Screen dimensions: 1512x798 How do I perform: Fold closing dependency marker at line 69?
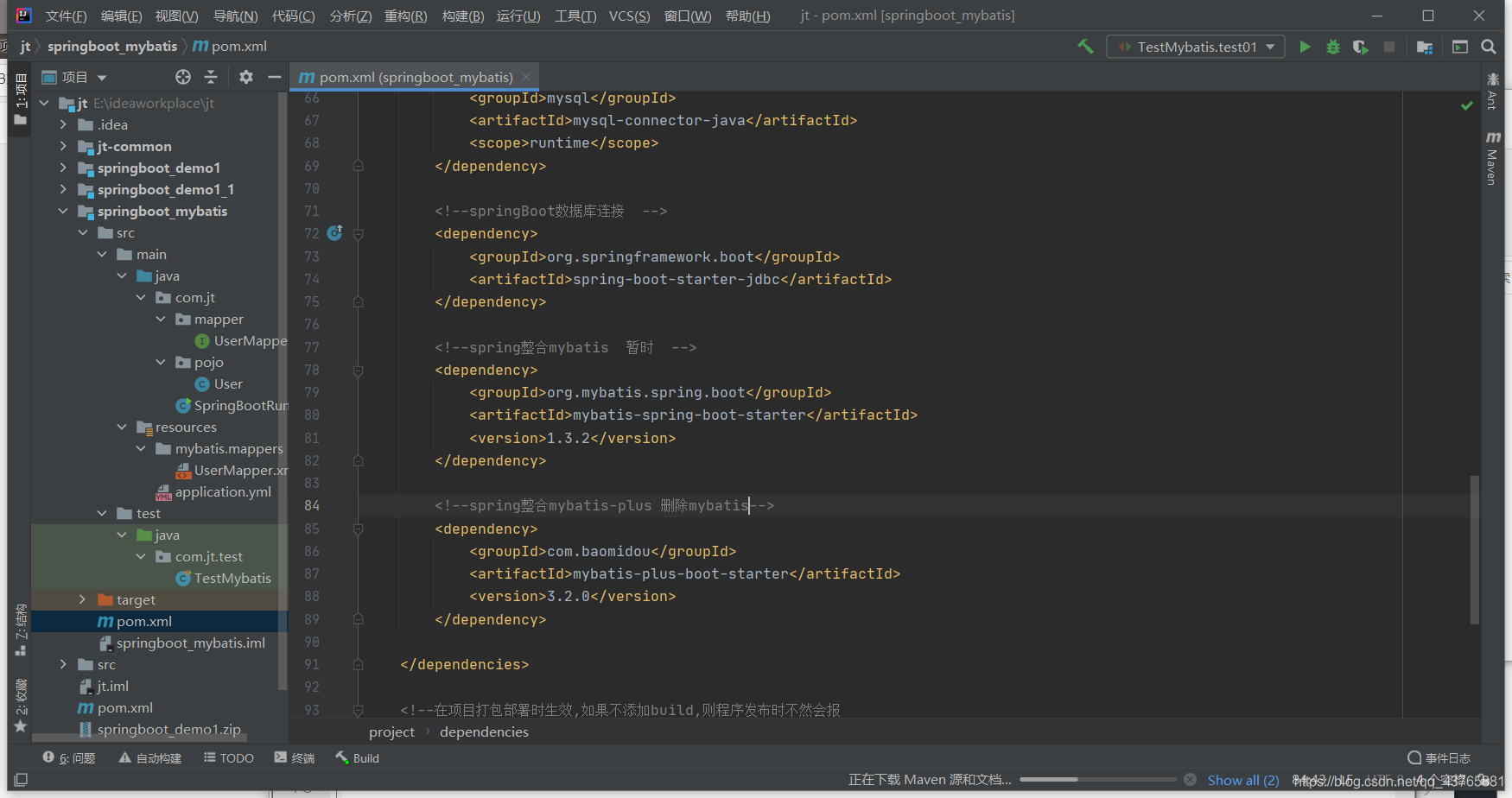(358, 166)
